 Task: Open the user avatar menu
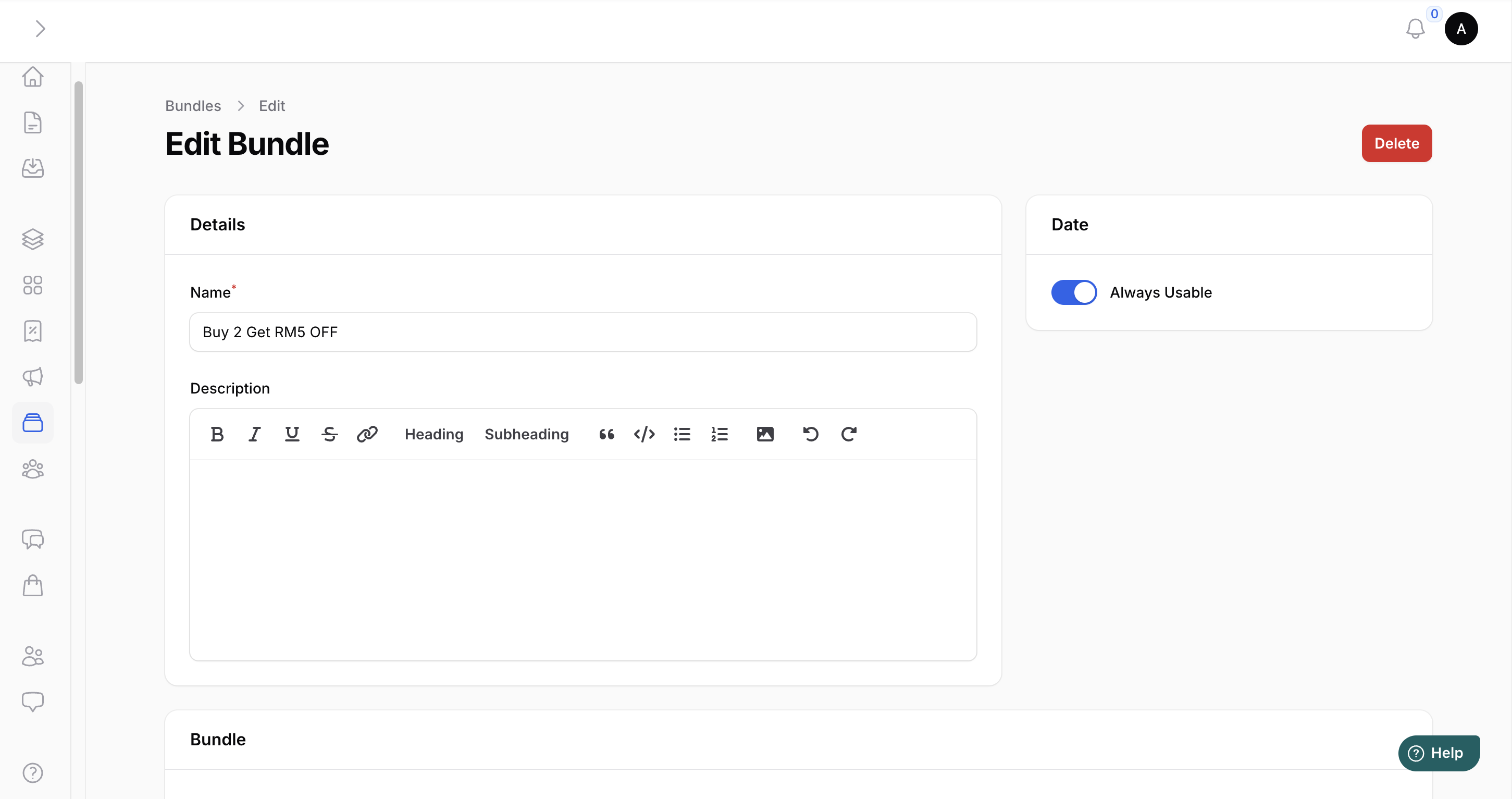pyautogui.click(x=1461, y=28)
